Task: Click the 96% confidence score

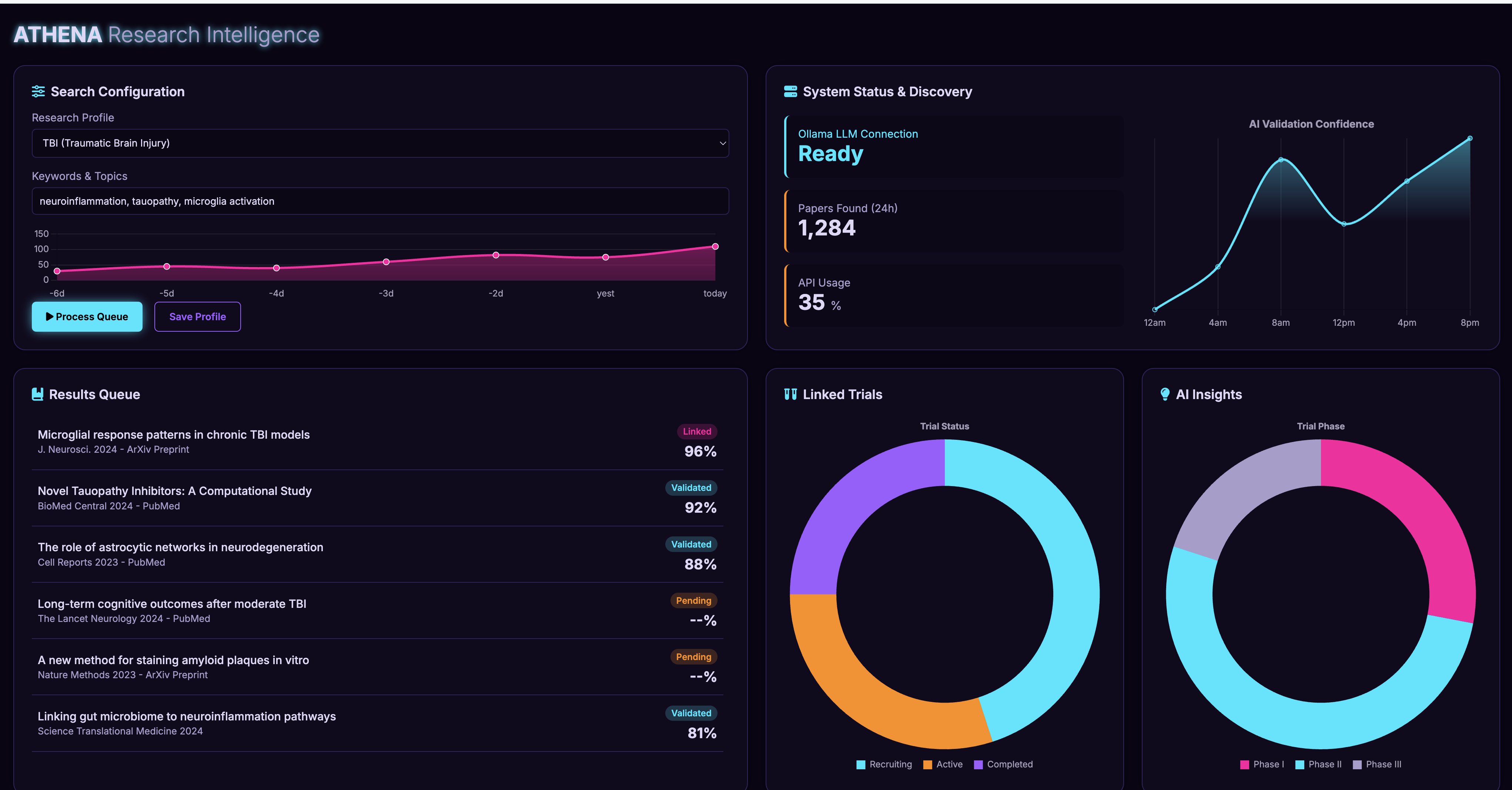Action: [x=700, y=451]
